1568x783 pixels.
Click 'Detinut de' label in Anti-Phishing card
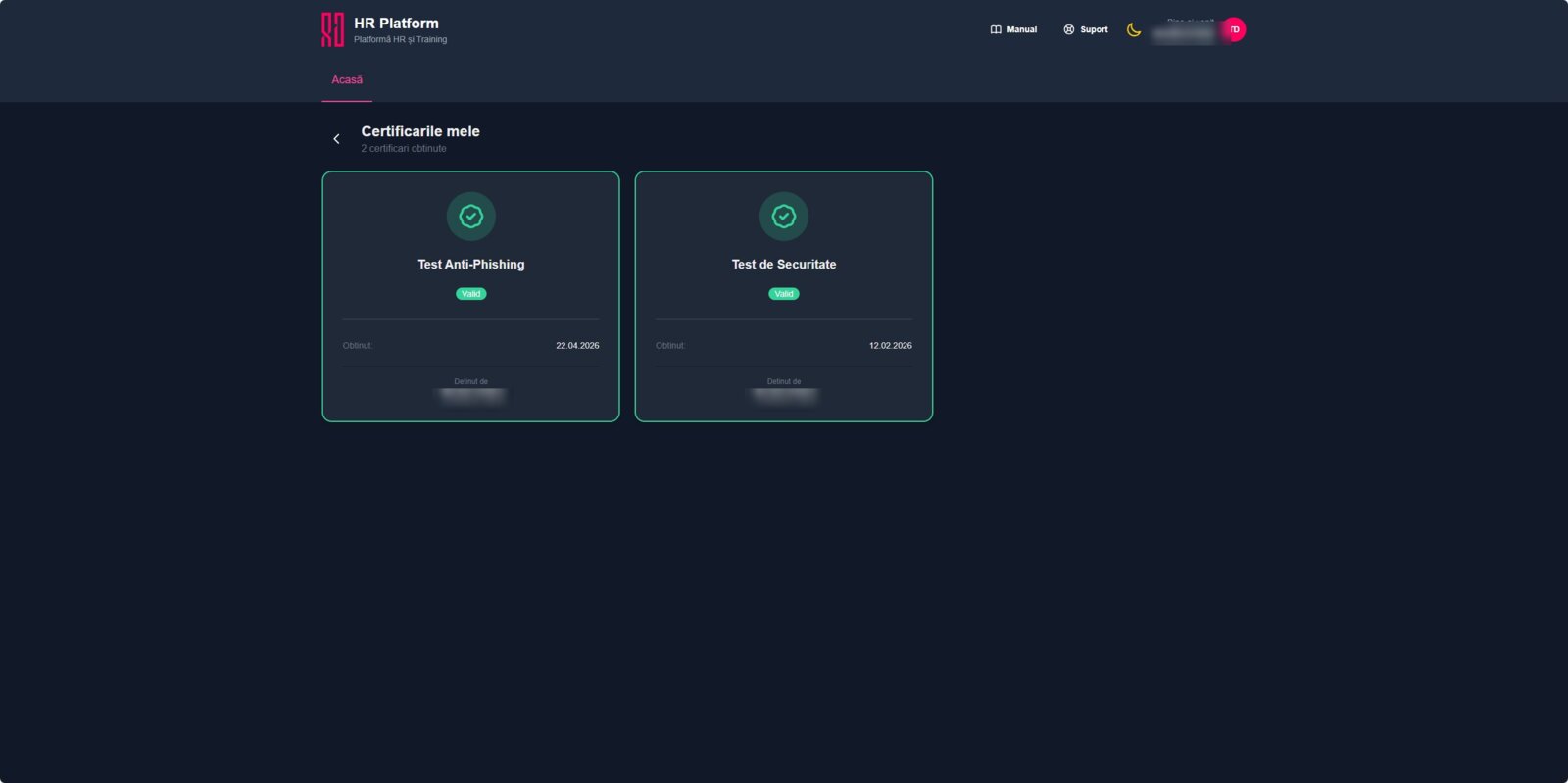(x=471, y=381)
